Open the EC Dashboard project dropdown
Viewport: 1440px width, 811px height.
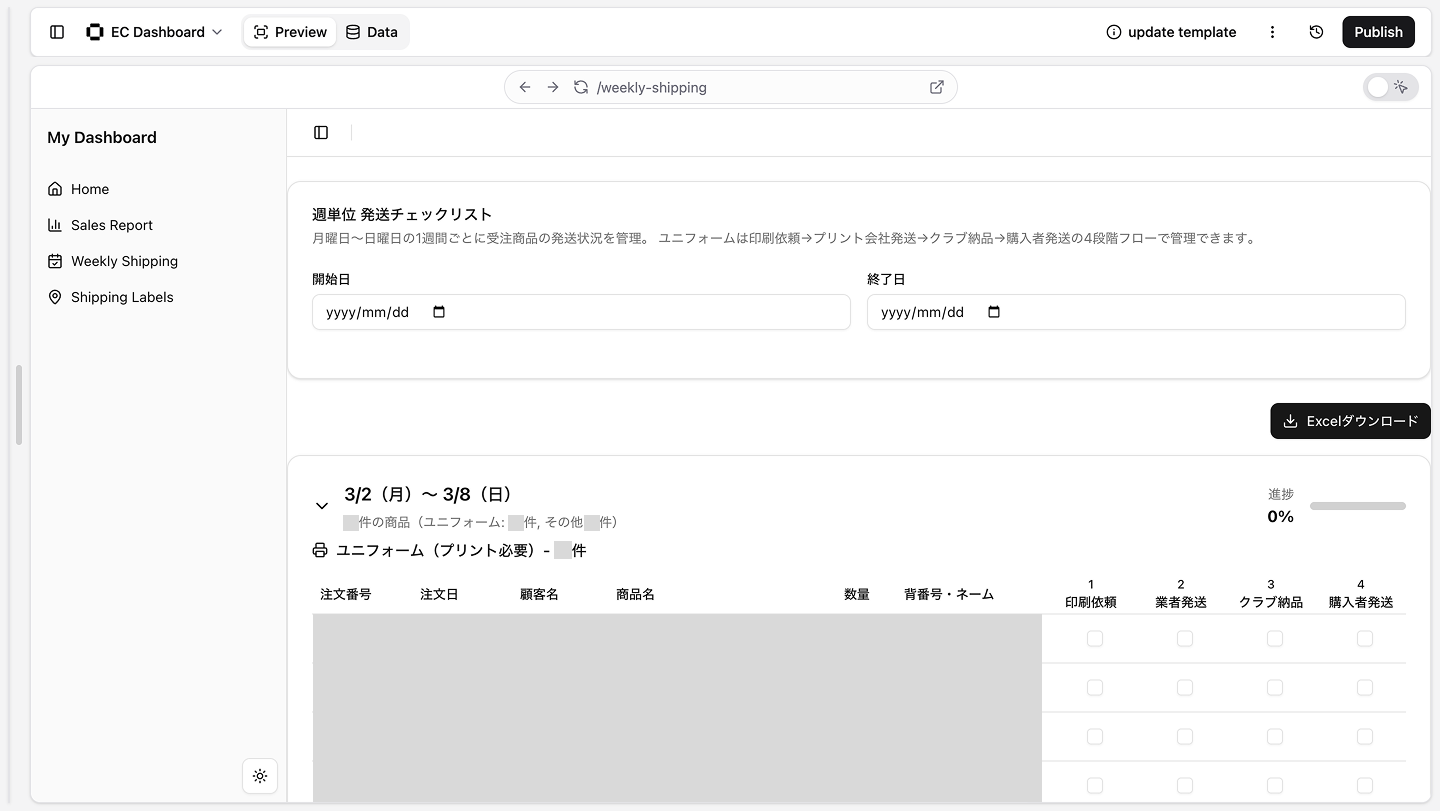[155, 31]
